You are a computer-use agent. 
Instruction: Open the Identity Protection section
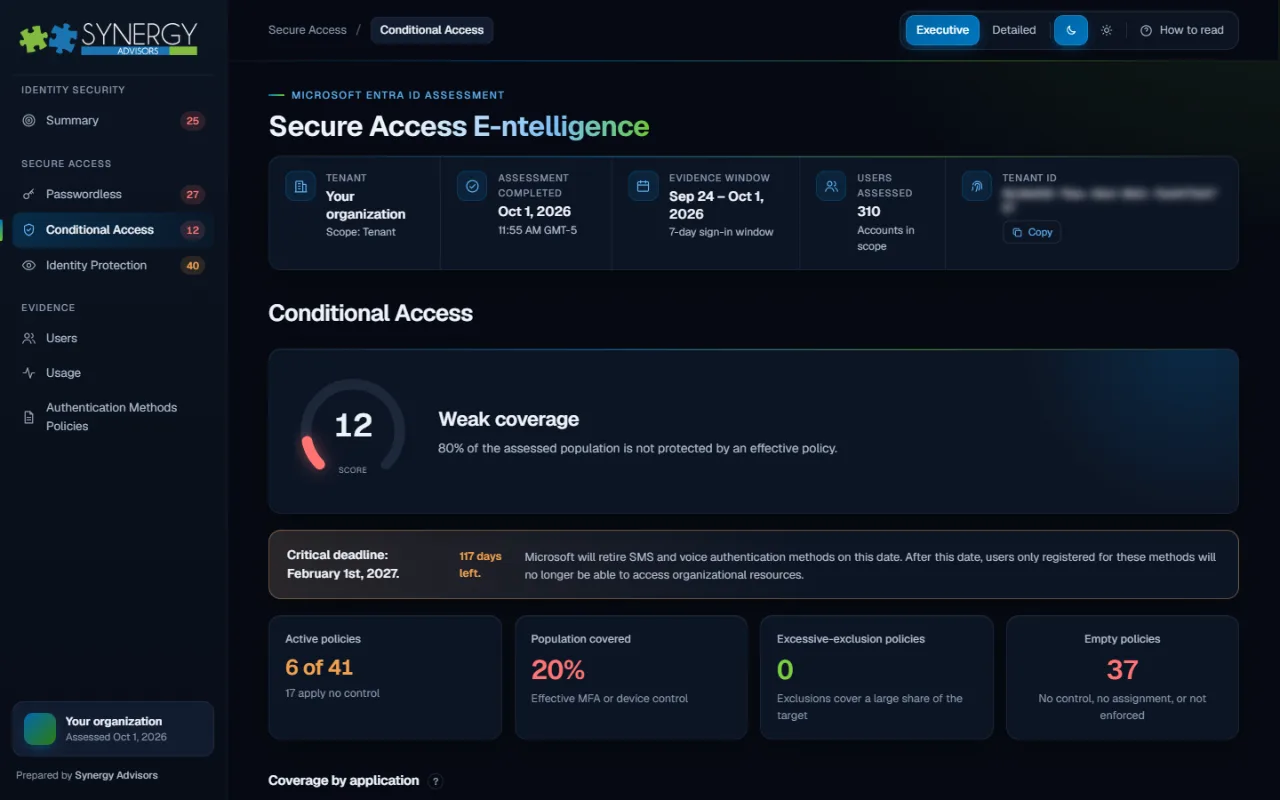(x=113, y=265)
